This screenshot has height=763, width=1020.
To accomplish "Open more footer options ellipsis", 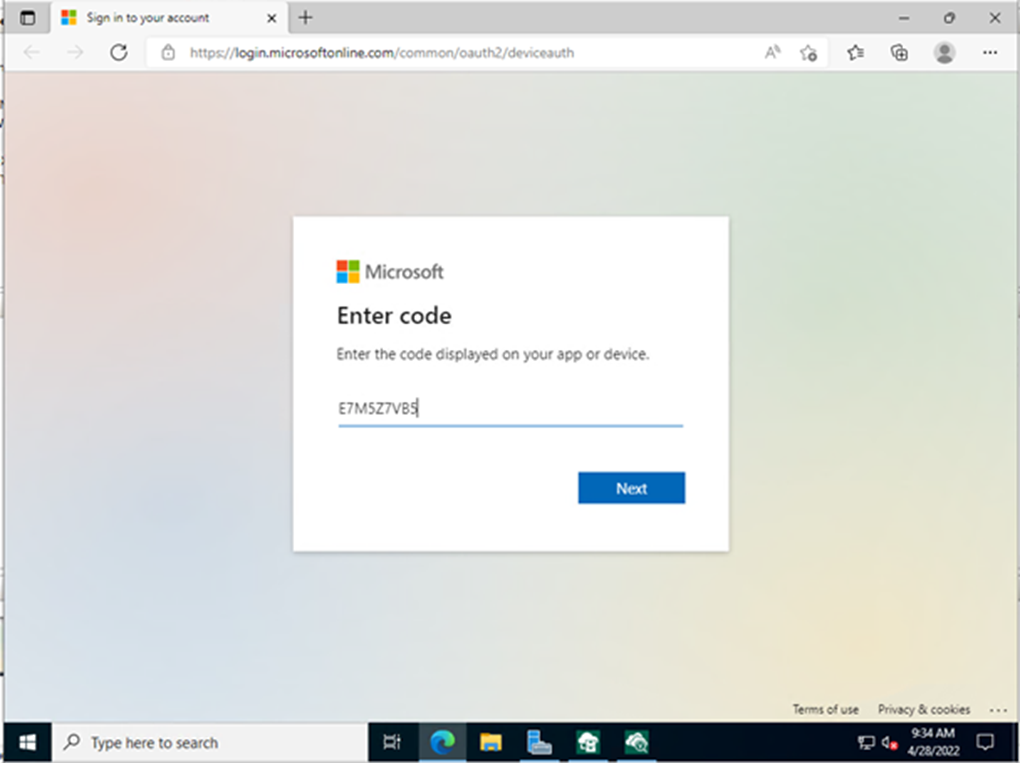I will (998, 710).
